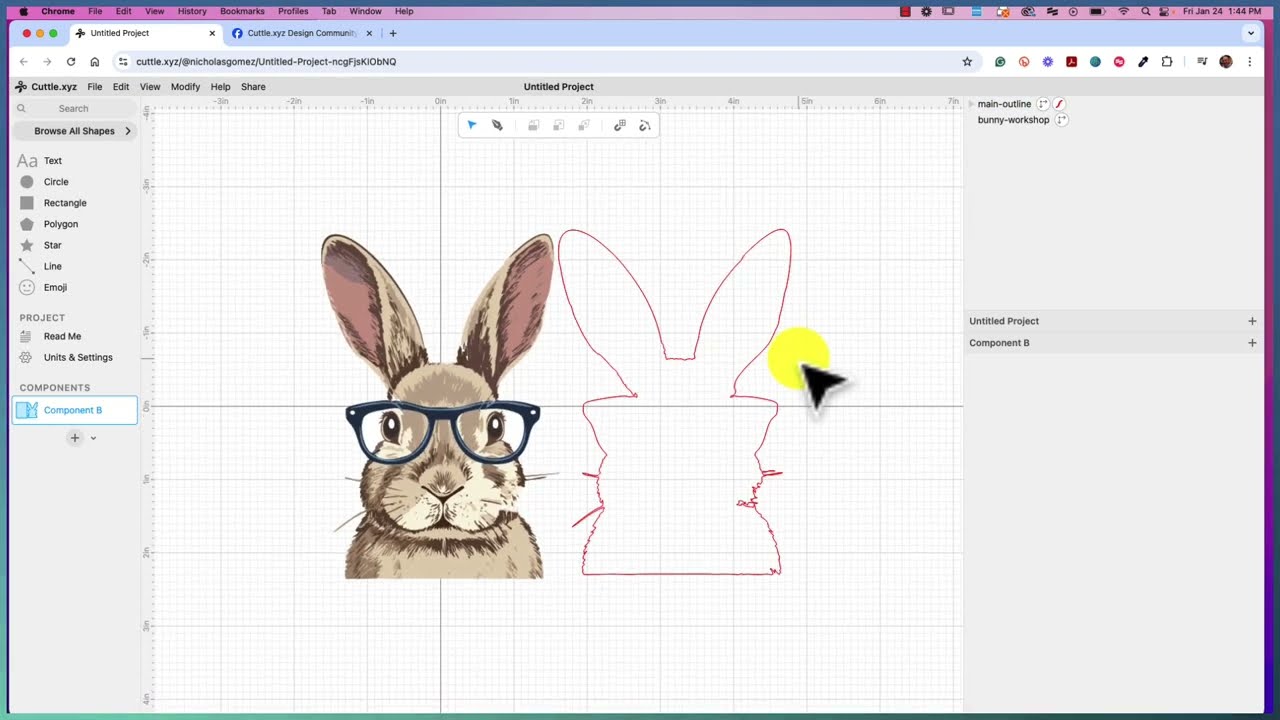Click the Adobe Acrobat extension icon
The image size is (1280, 720).
[x=1071, y=61]
